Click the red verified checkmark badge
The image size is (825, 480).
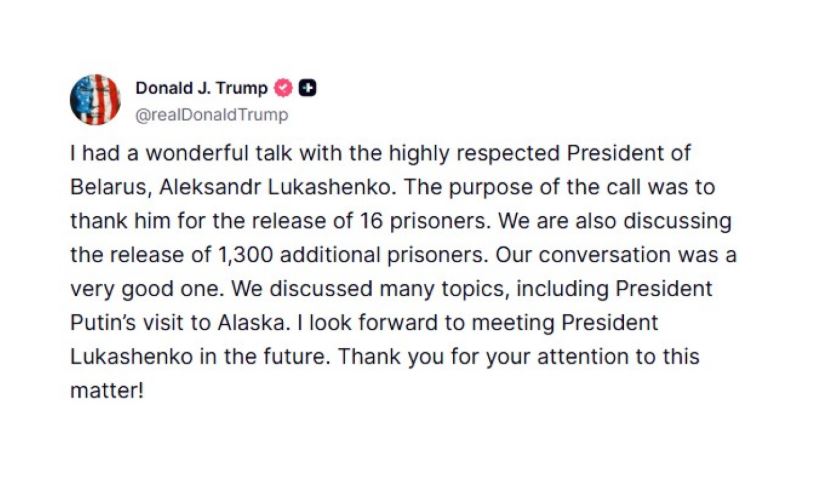coord(284,88)
